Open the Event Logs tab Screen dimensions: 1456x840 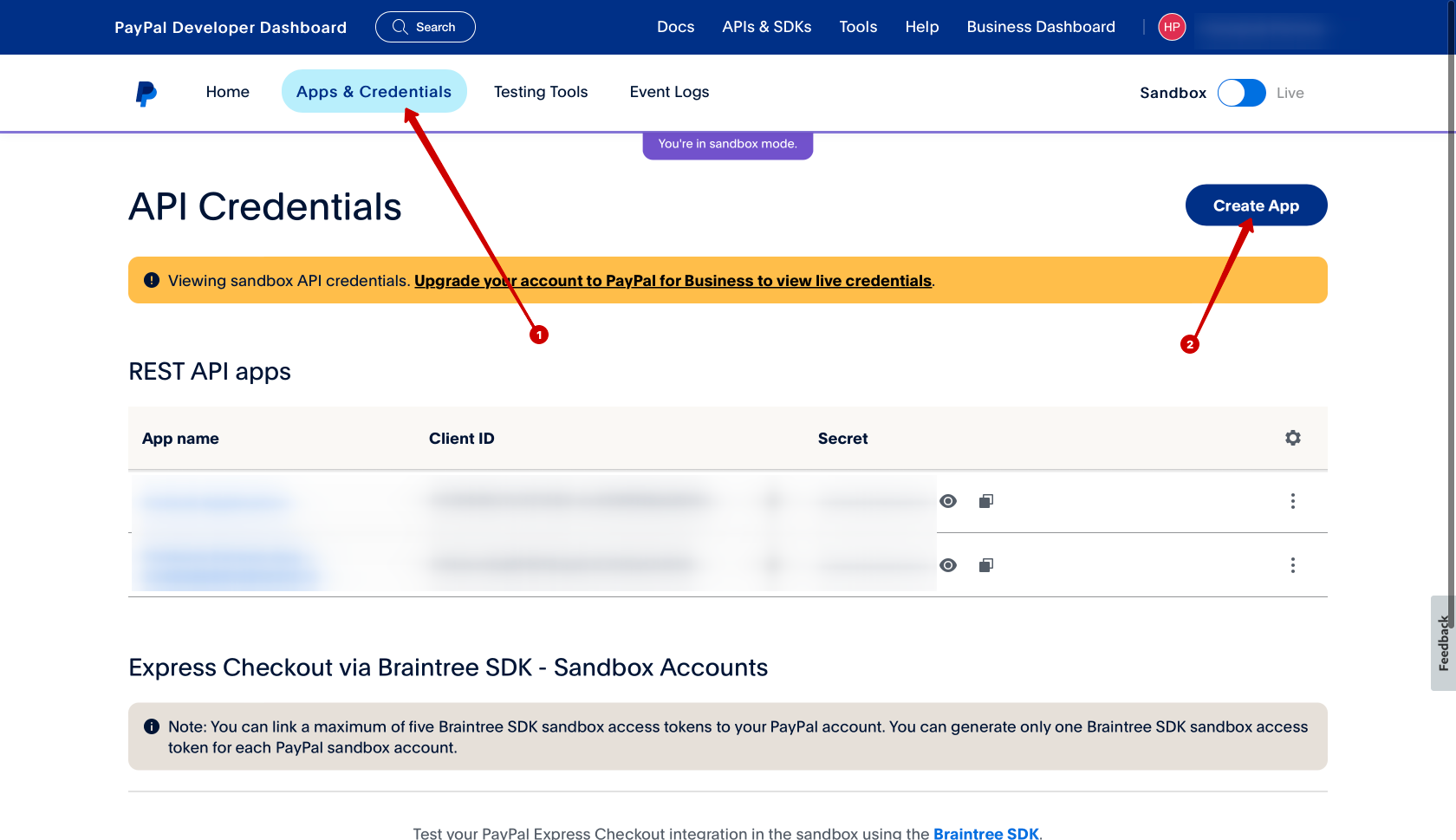click(x=670, y=92)
